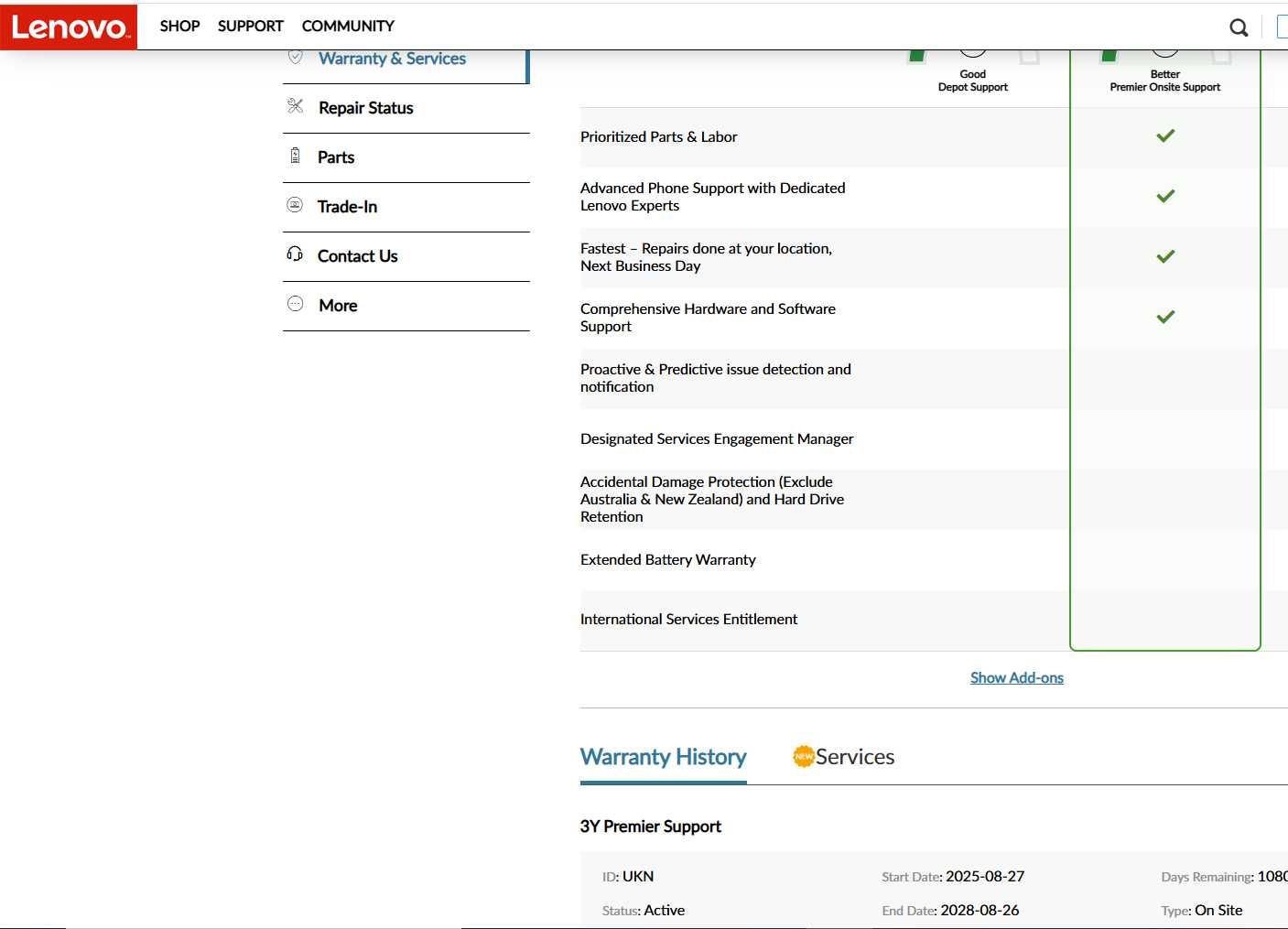The width and height of the screenshot is (1288, 929).
Task: Click the Accidental Damage Protection feature text
Action: point(712,499)
